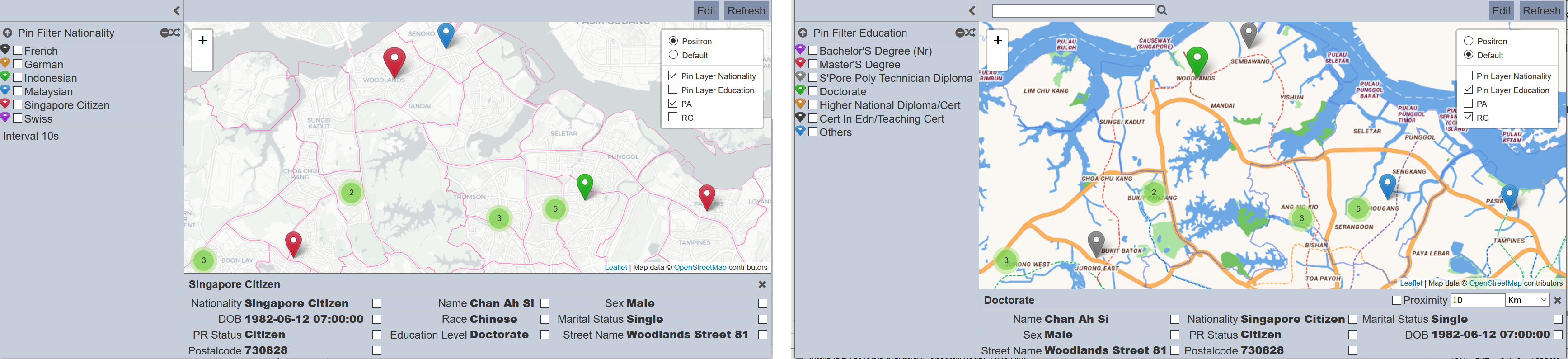Open the OpenStreetMap link on the Nationality map
The height and width of the screenshot is (359, 1568).
[x=700, y=267]
